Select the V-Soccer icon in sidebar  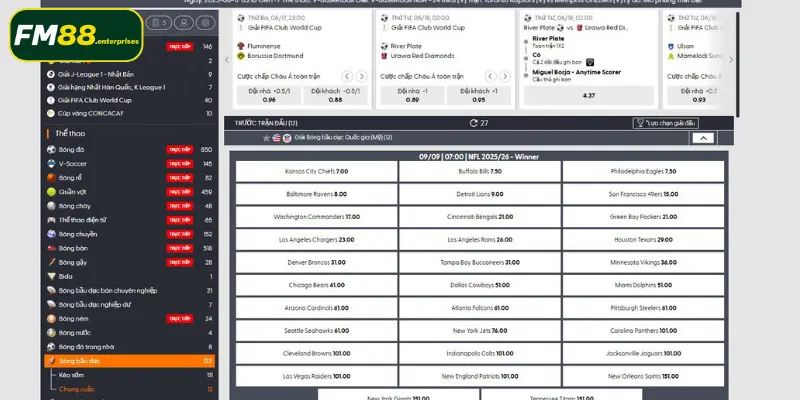(51, 164)
